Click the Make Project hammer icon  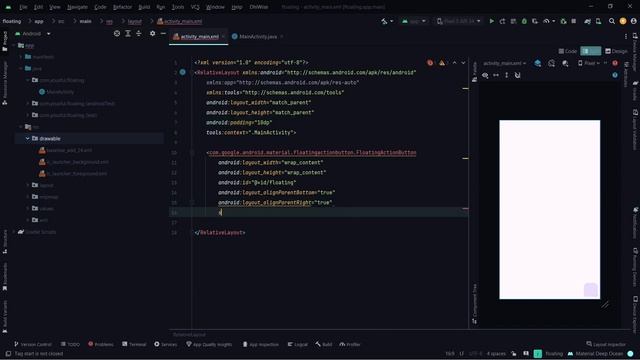(384, 21)
